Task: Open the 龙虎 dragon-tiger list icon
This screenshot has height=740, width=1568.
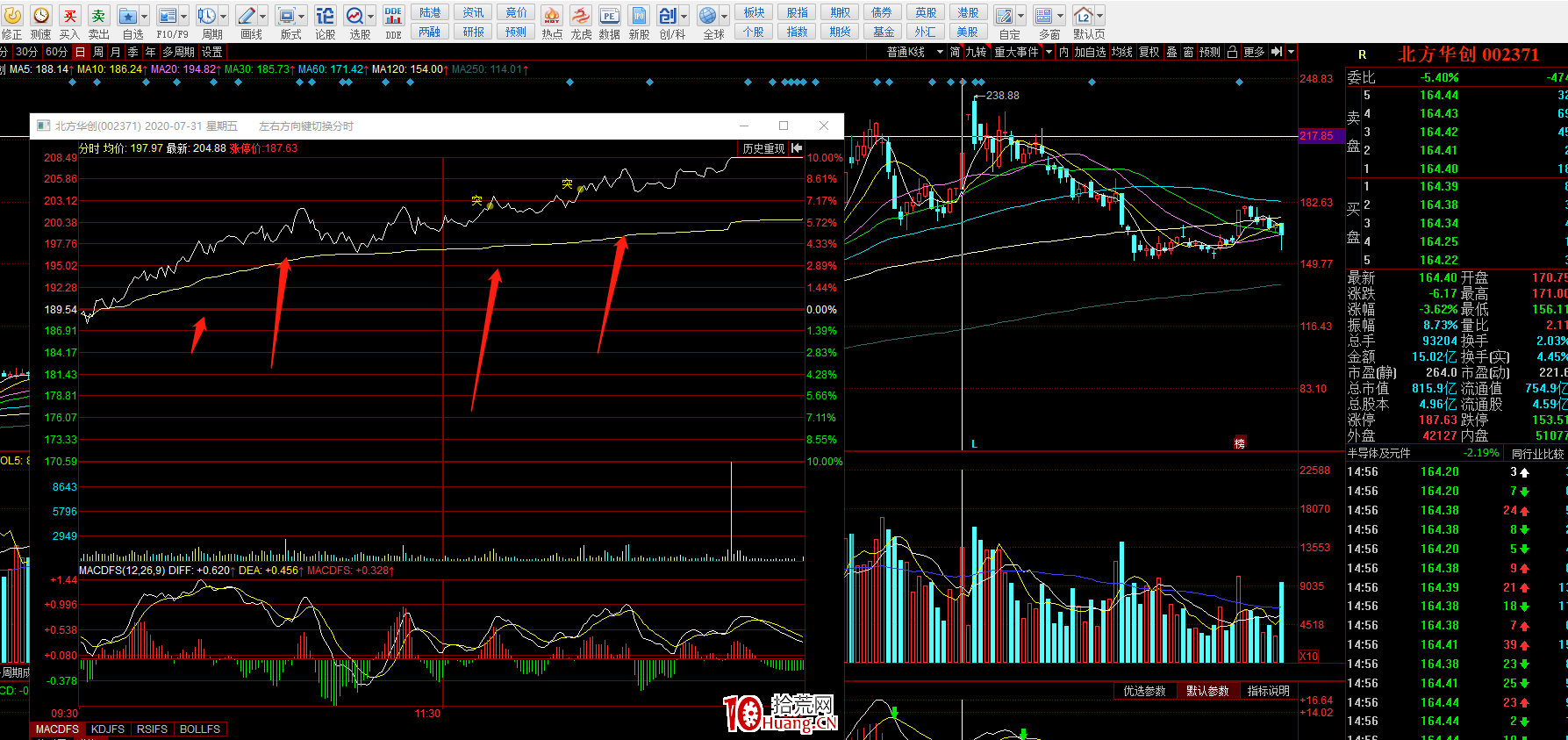Action: (x=581, y=16)
